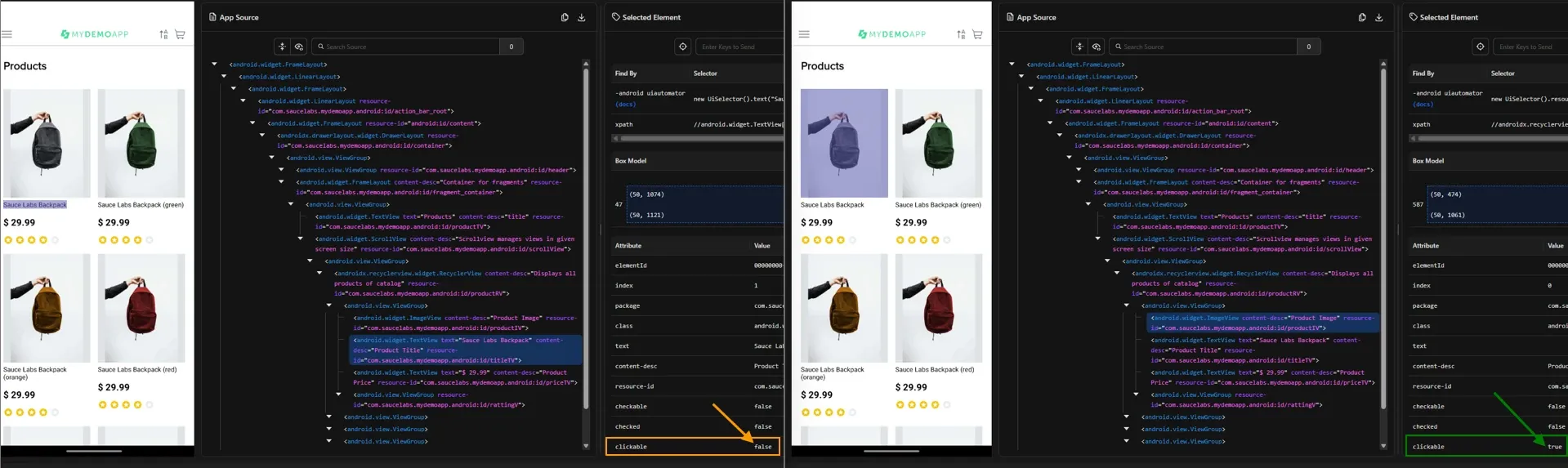Expand the rattingV ViewGroup node in the left source tree

point(338,394)
